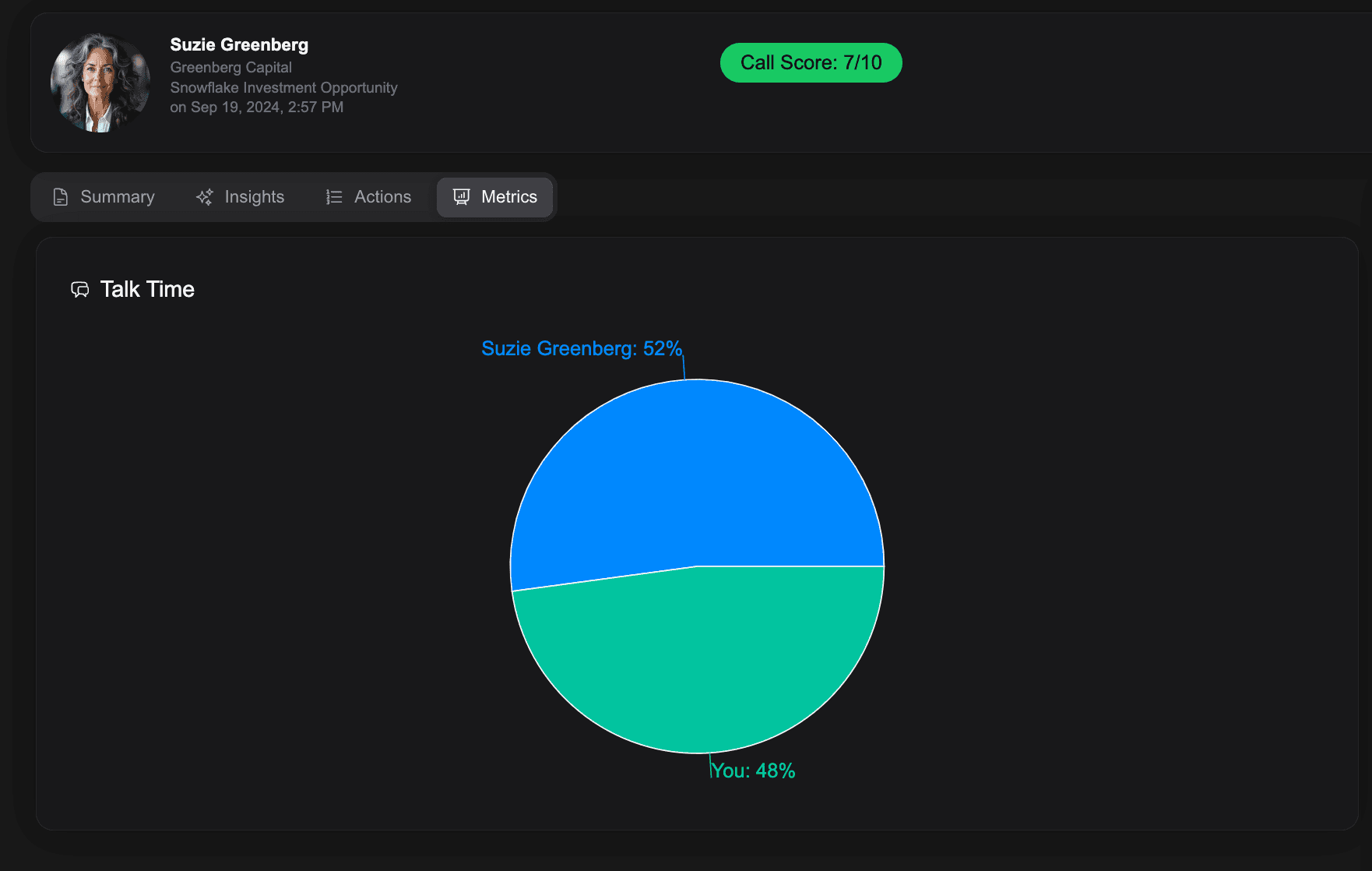
Task: Select the sparkle icon beside Insights
Action: pyautogui.click(x=204, y=196)
